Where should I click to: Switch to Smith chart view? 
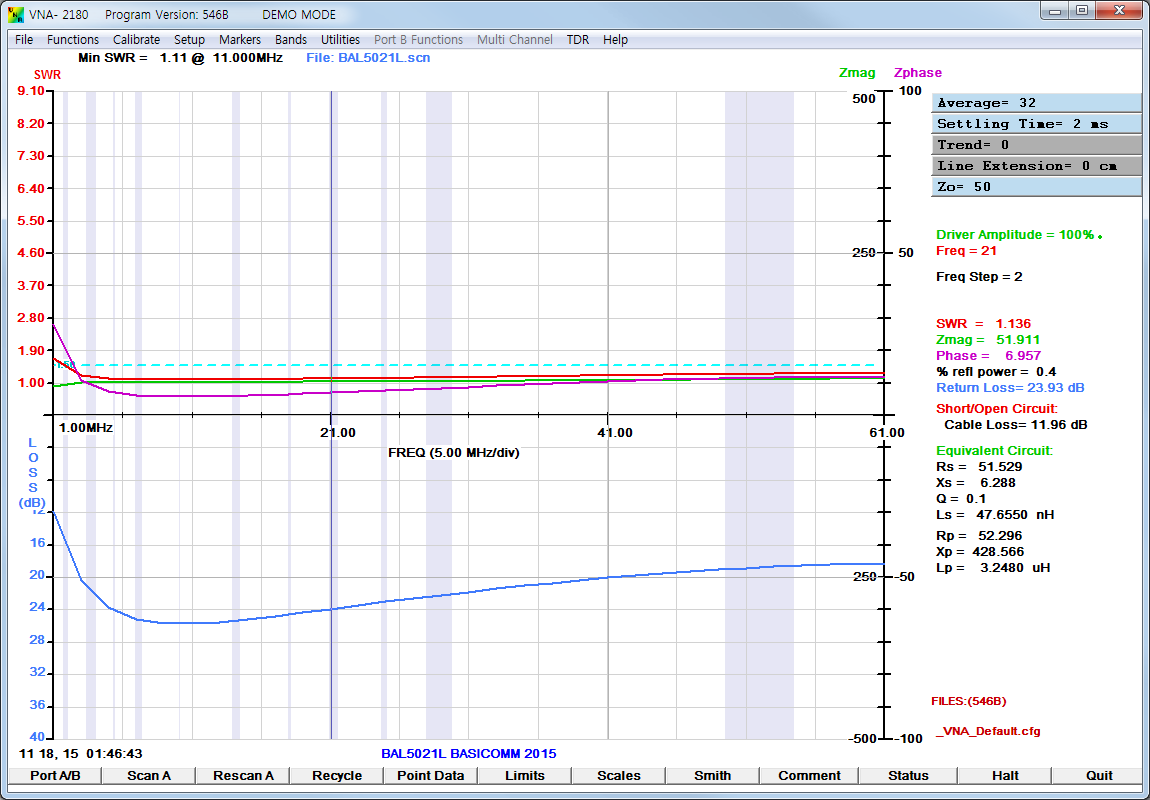713,775
